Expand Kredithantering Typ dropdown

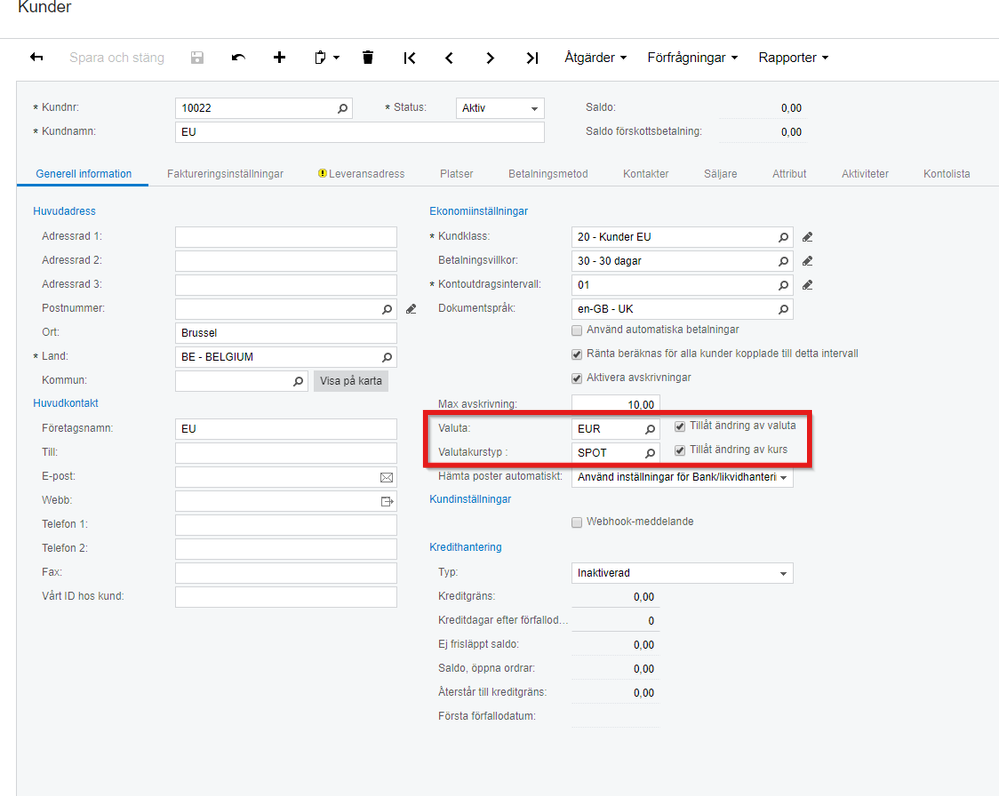pos(682,573)
